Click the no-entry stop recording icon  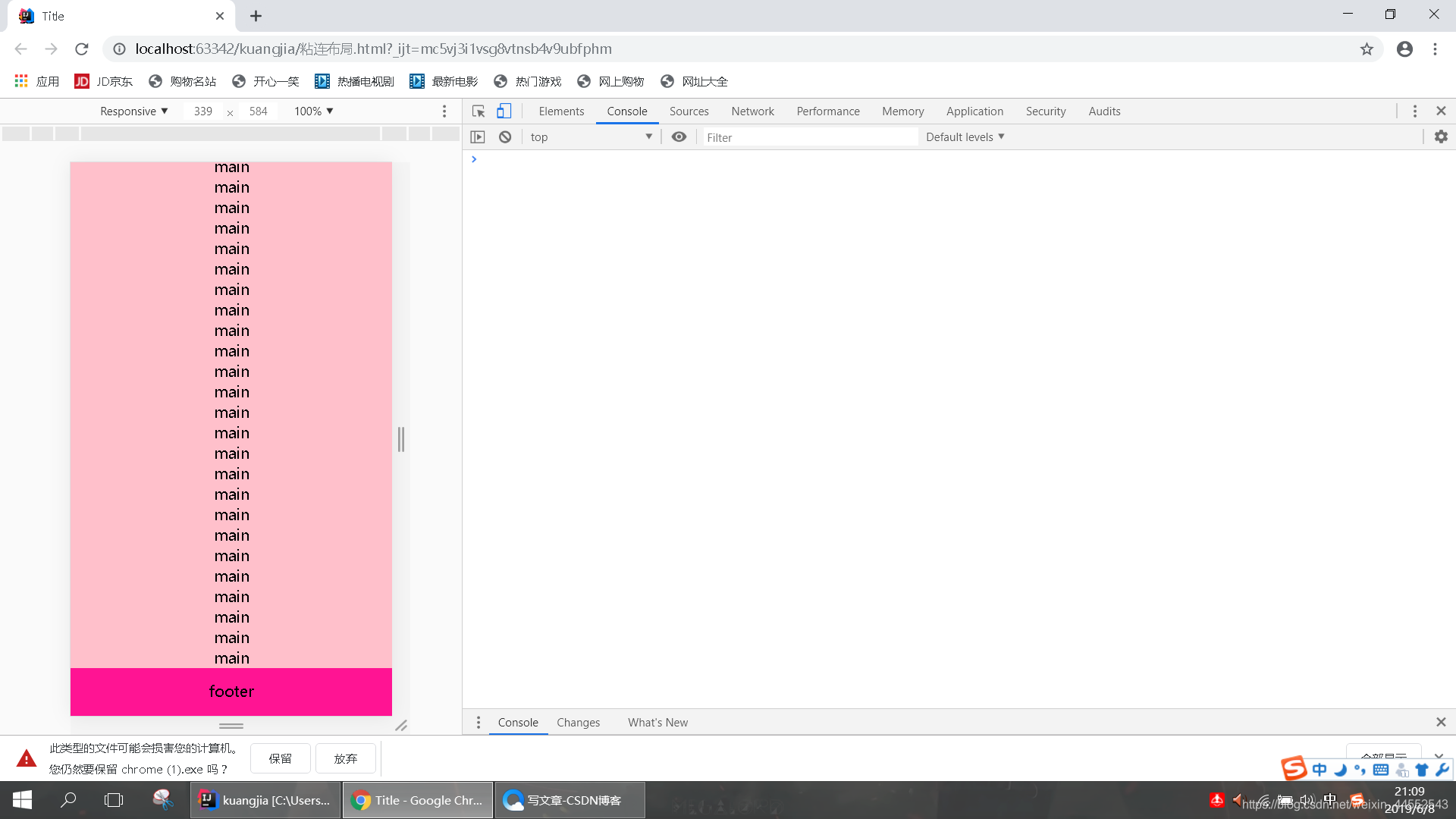point(505,137)
